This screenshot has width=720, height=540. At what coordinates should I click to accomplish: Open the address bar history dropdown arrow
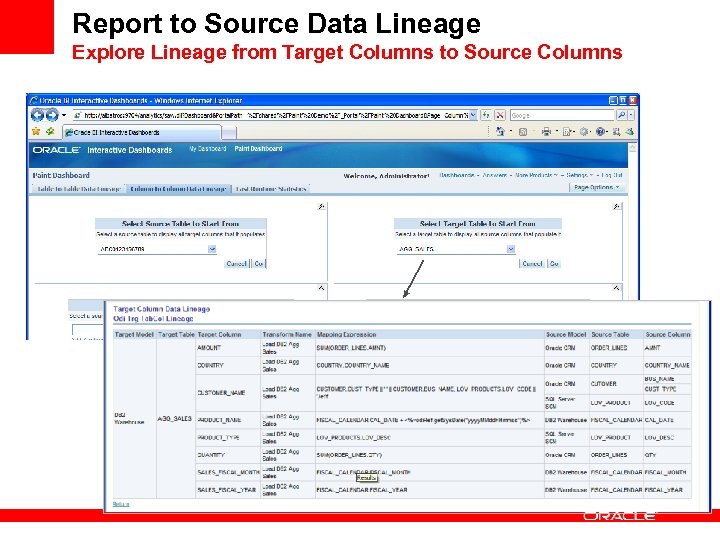(473, 116)
